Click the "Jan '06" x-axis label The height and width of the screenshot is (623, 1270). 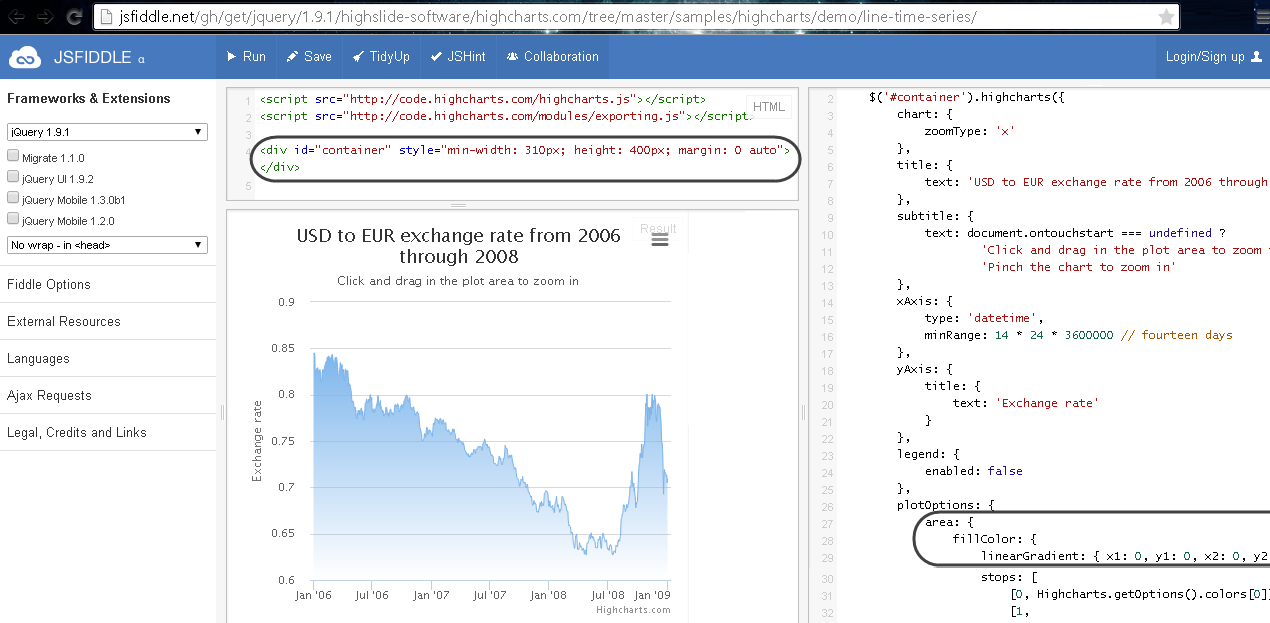point(313,595)
